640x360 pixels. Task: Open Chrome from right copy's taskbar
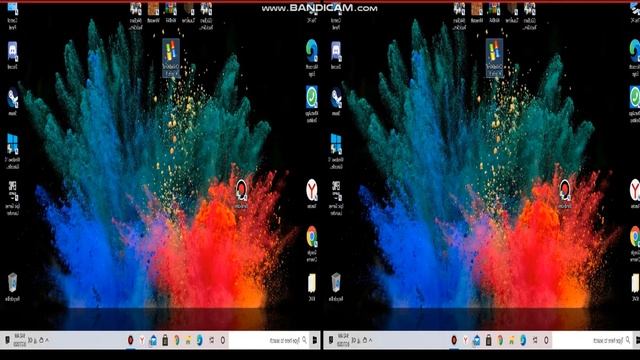tap(500, 340)
